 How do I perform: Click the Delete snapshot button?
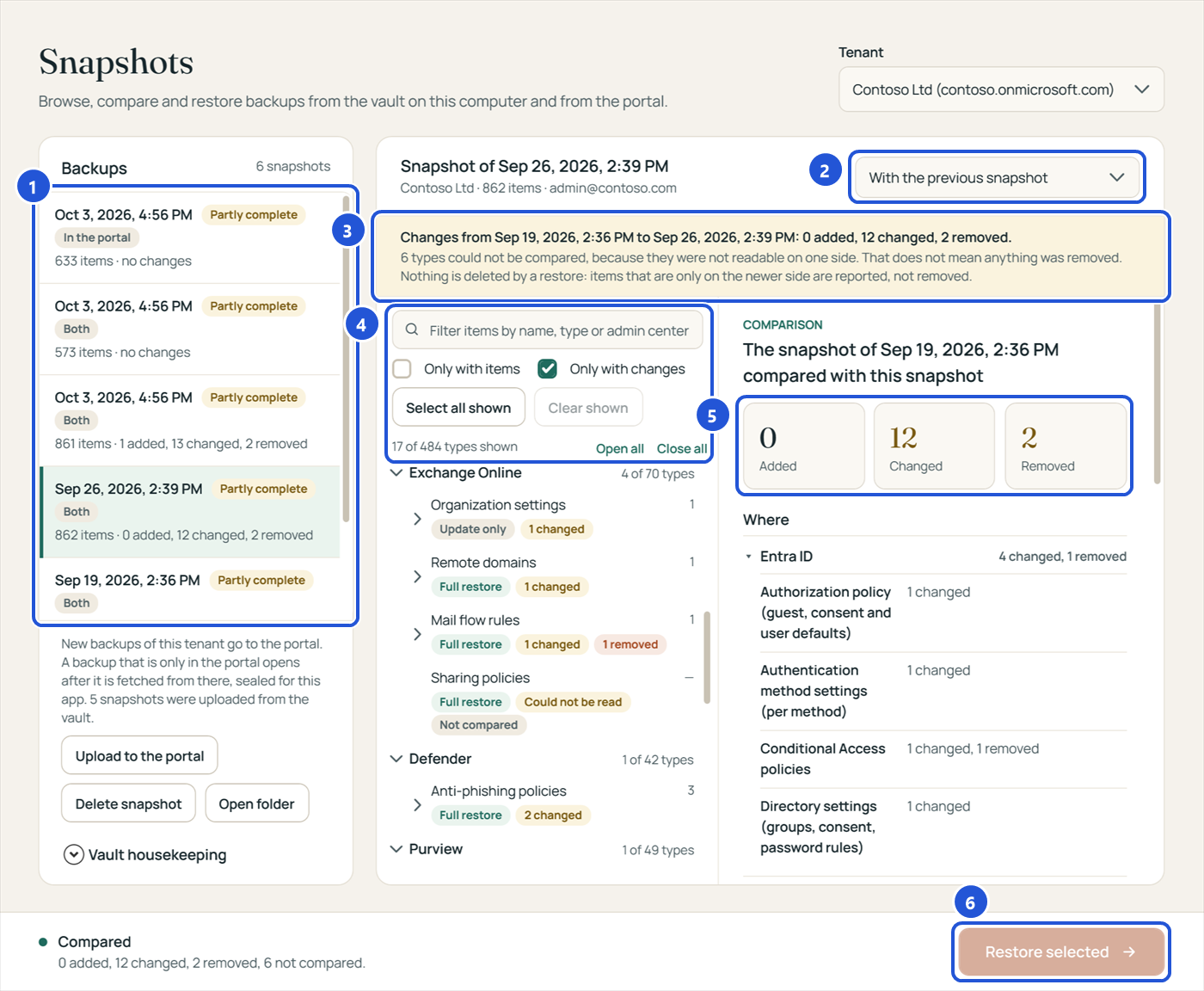[128, 803]
